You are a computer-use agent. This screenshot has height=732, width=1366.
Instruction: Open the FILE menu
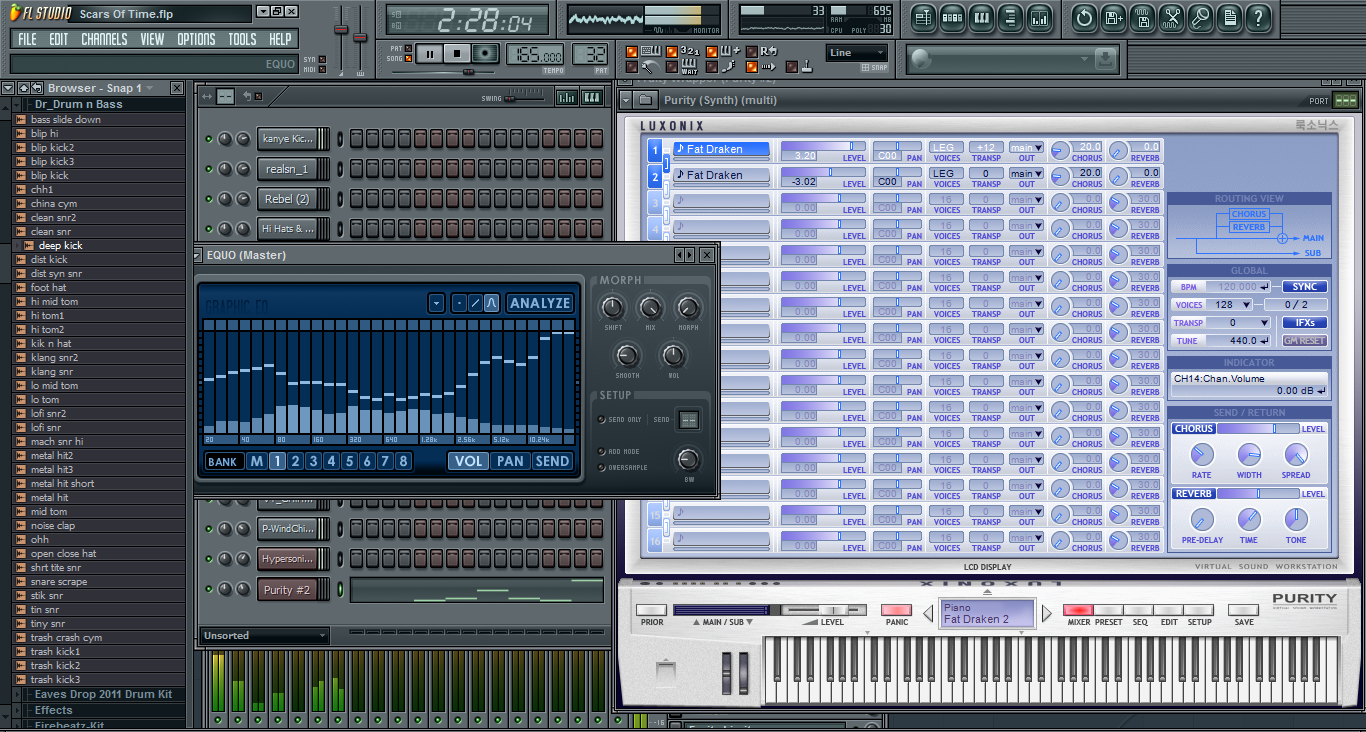click(x=27, y=39)
